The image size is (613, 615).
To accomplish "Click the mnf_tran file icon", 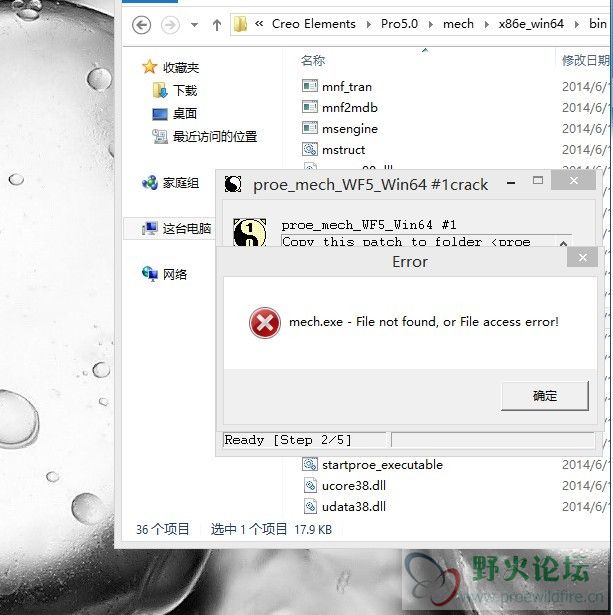I will click(310, 86).
